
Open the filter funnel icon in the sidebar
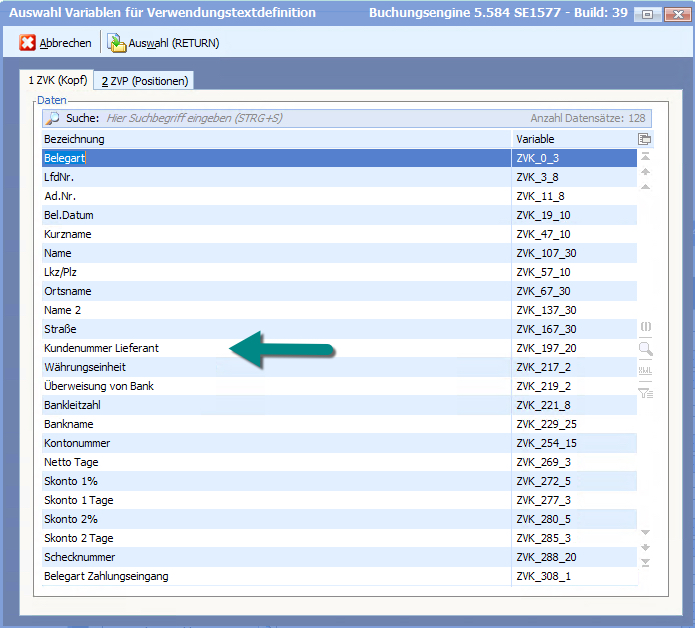point(645,392)
